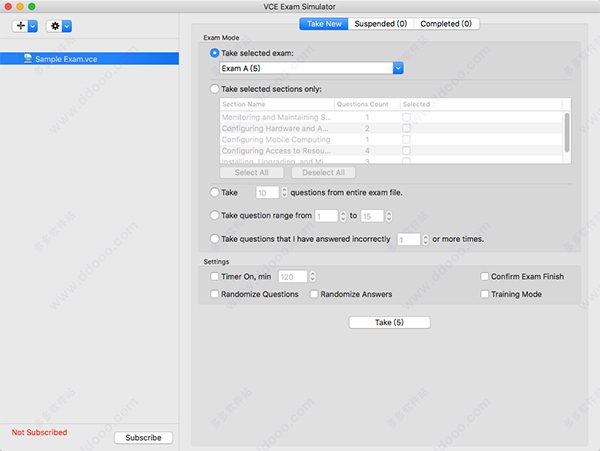Image resolution: width=600 pixels, height=451 pixels.
Task: Open the dropdown arrow beside the plus icon
Action: coord(33,26)
